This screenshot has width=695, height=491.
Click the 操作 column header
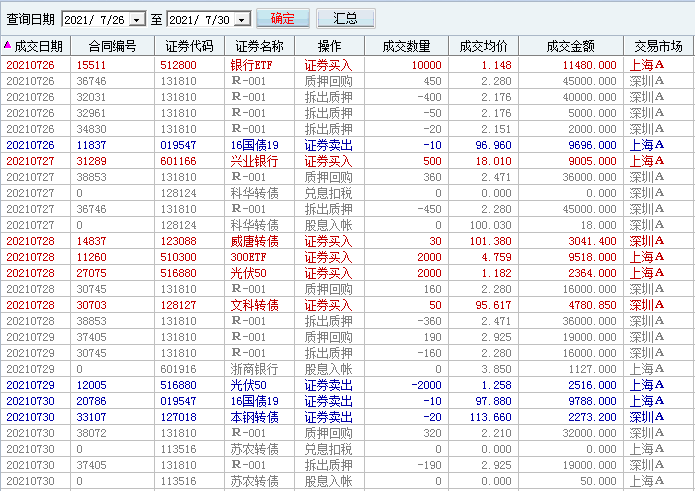point(329,46)
